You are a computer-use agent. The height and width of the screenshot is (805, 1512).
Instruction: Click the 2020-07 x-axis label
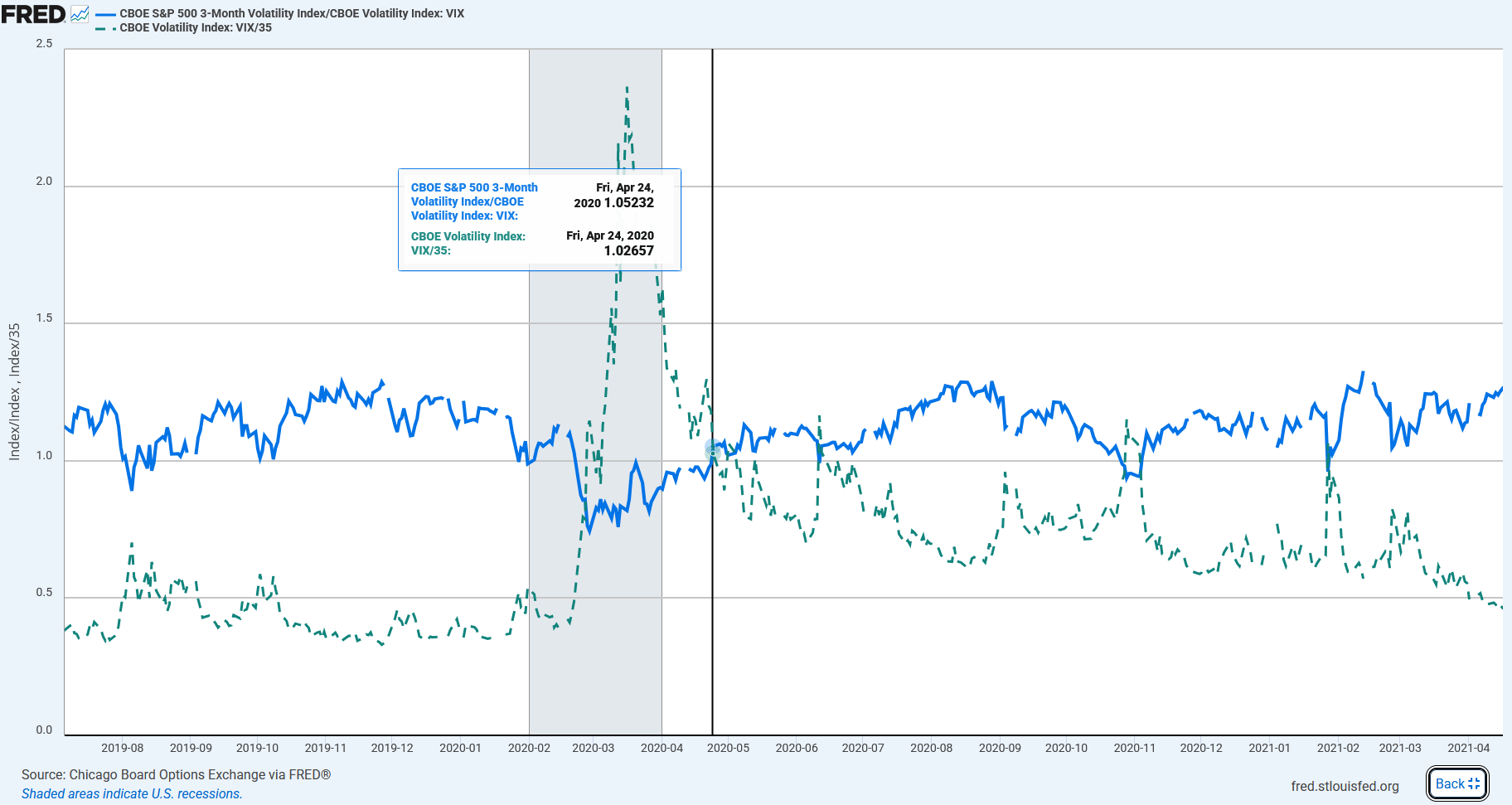[863, 748]
